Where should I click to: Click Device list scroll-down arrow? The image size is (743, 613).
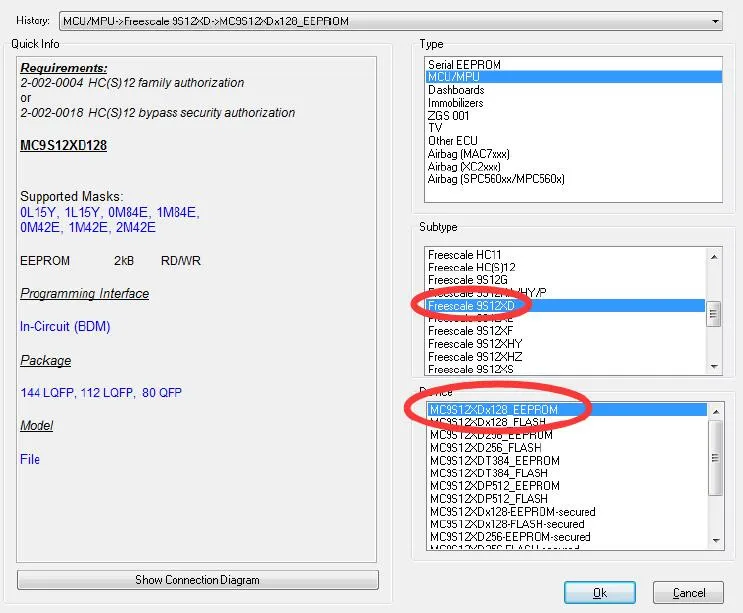[716, 541]
